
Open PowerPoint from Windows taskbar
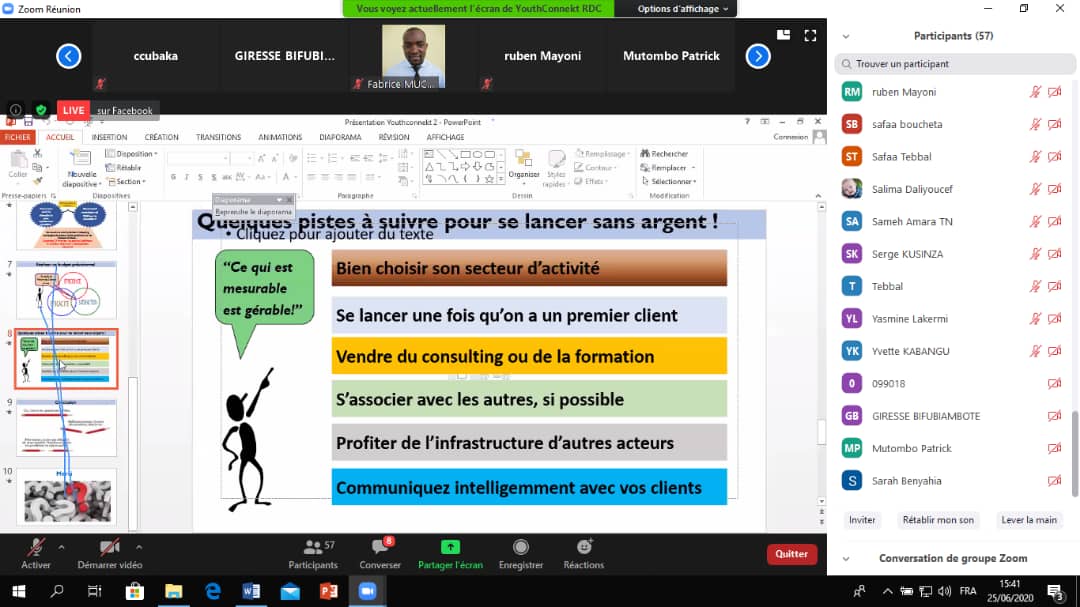(x=329, y=591)
